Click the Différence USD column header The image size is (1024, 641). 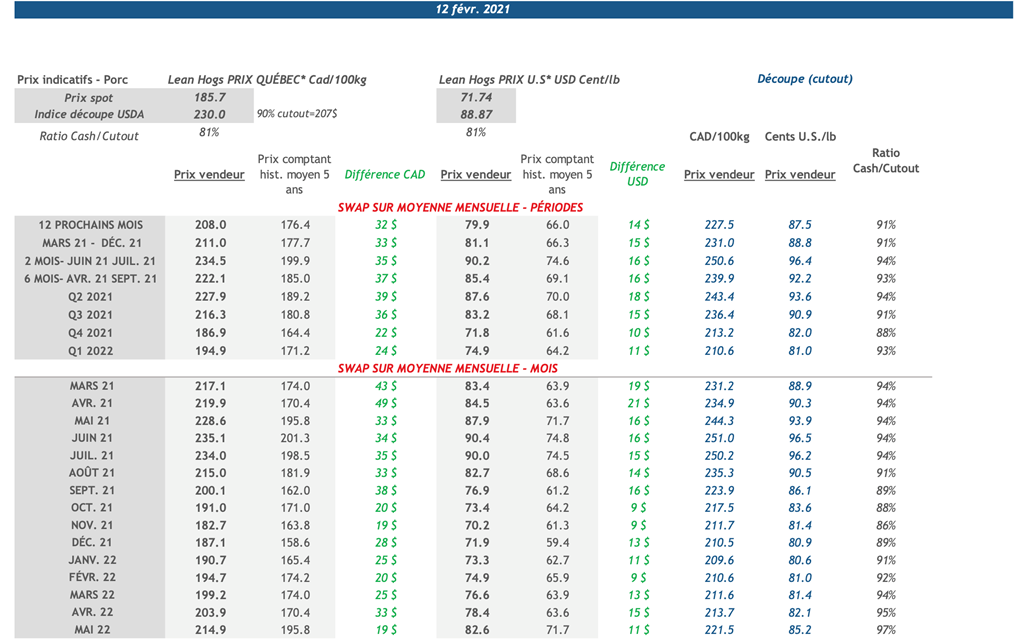(x=637, y=174)
